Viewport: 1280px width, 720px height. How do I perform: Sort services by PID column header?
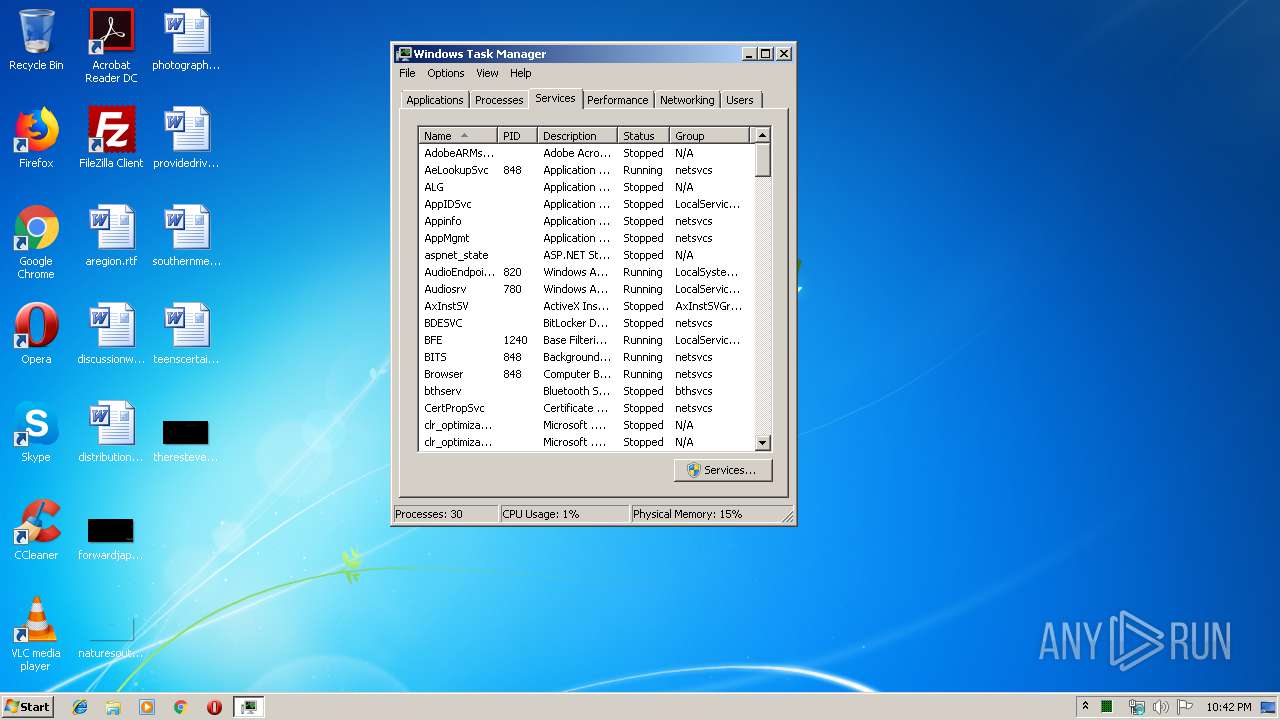coord(517,136)
